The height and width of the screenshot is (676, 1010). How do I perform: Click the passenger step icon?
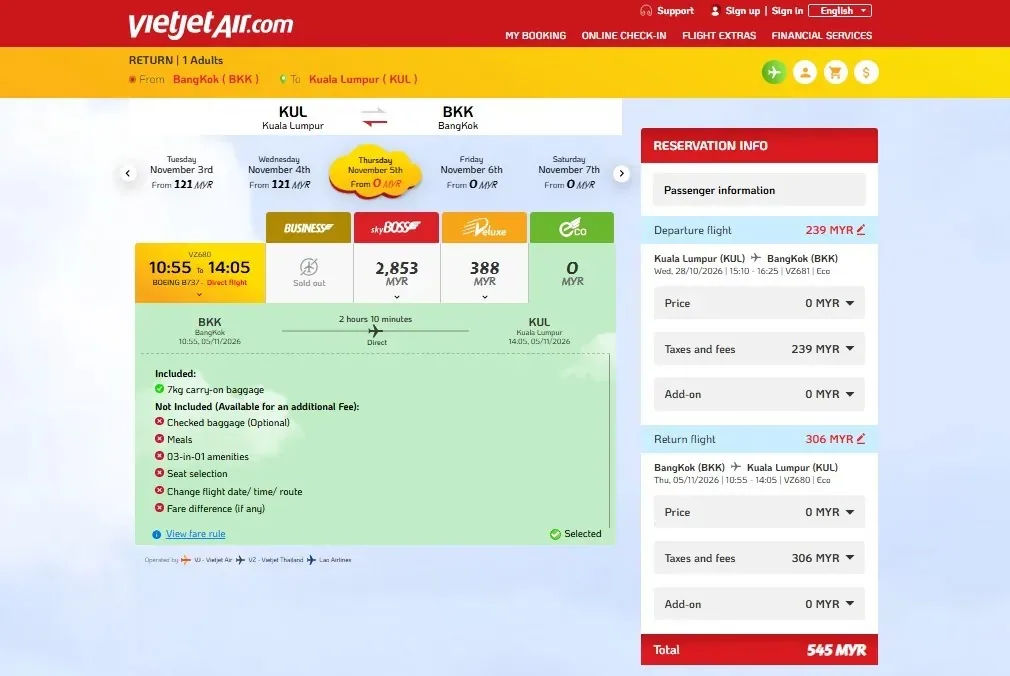click(x=805, y=72)
